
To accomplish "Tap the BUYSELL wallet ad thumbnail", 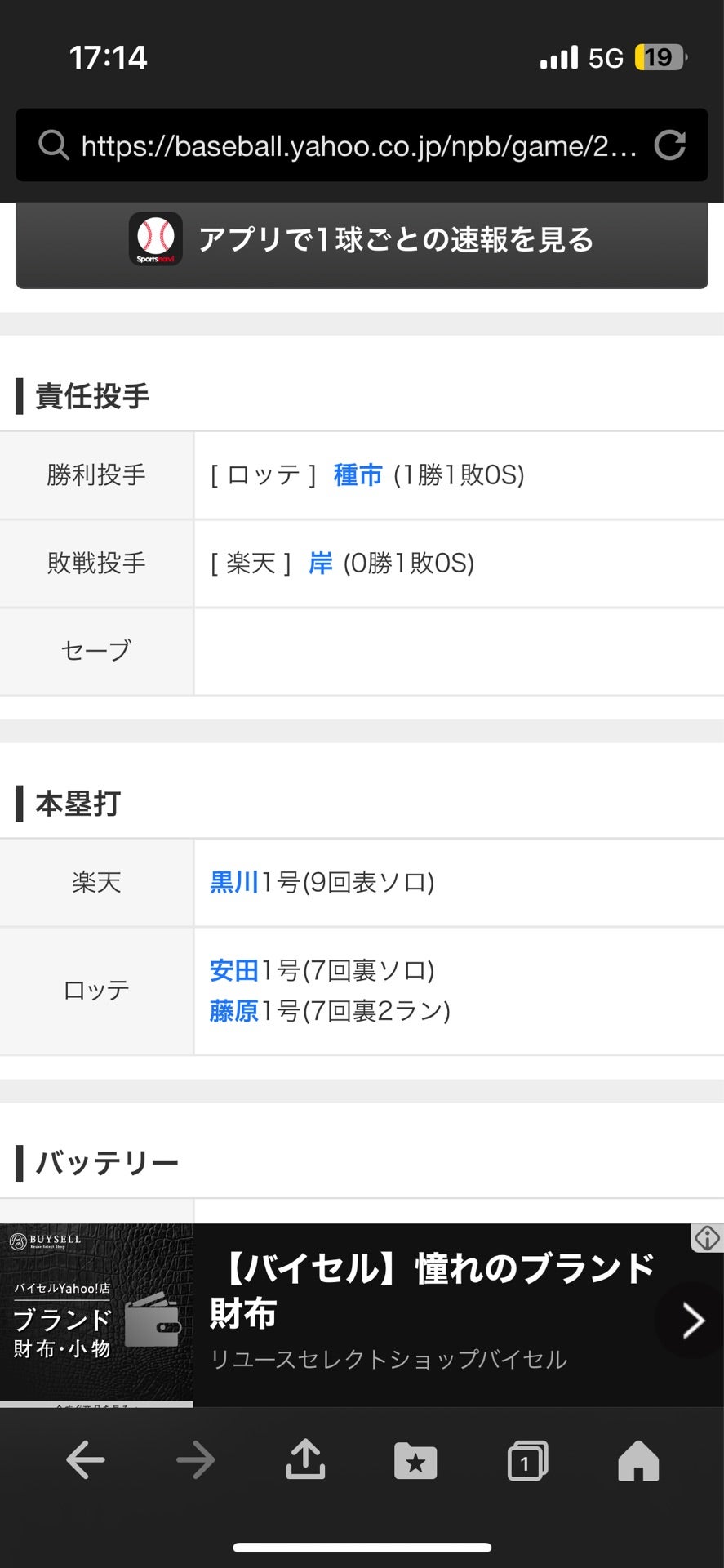I will point(96,1315).
